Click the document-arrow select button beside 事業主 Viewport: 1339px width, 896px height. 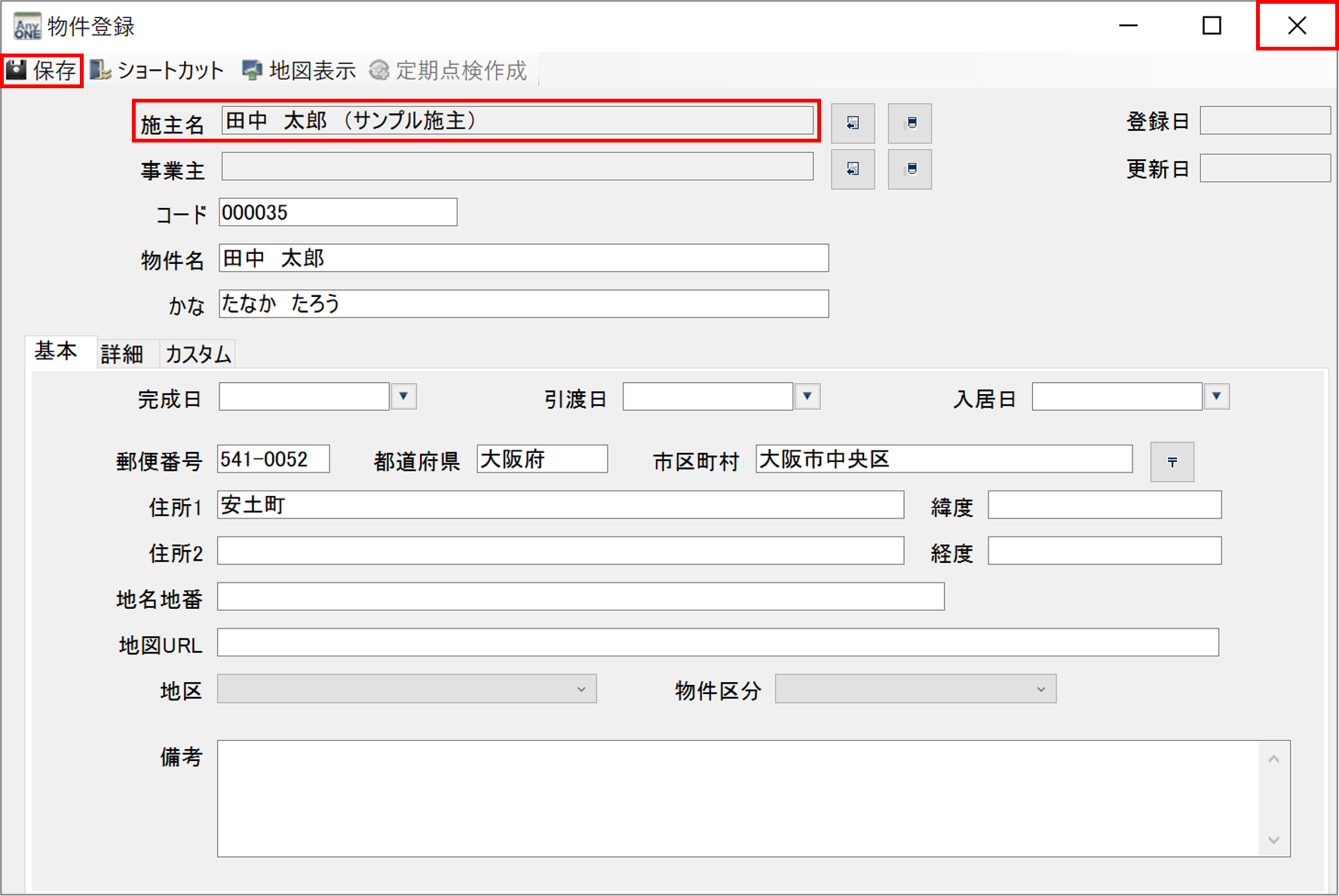(x=853, y=169)
